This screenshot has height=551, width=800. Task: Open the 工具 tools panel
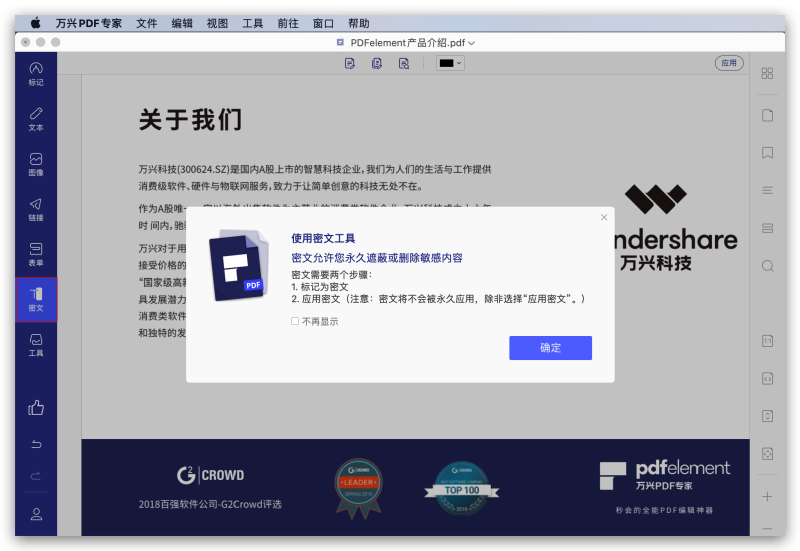coord(36,345)
